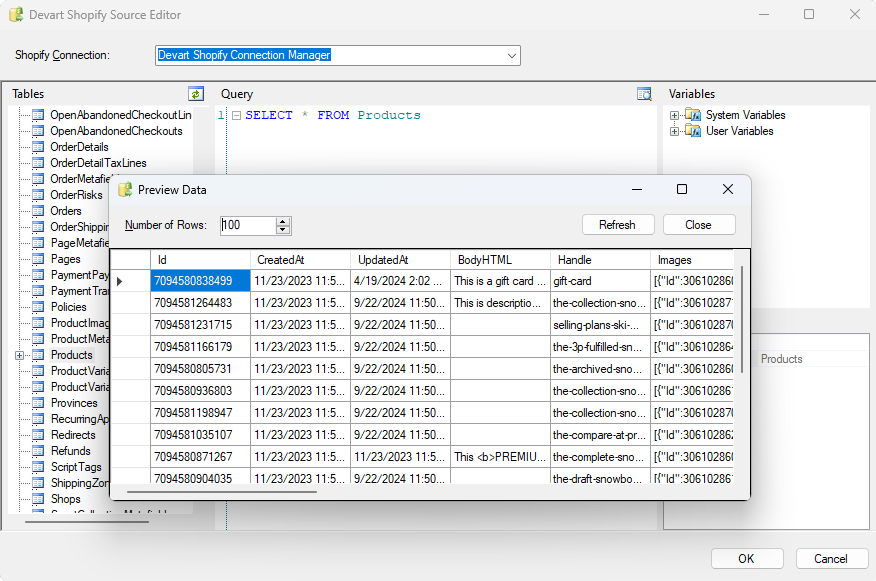876x581 pixels.
Task: Click the Refunds table icon
Action: [39, 451]
